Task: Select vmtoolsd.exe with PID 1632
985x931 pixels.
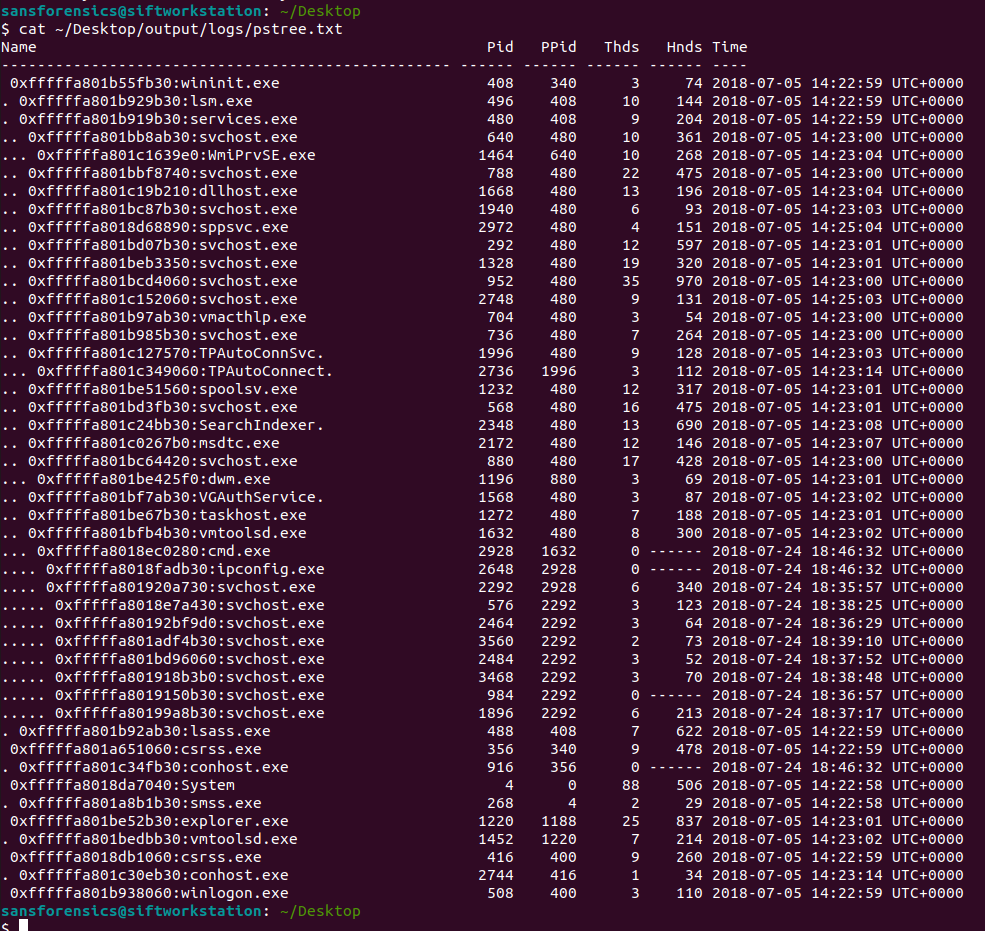Action: 167,533
